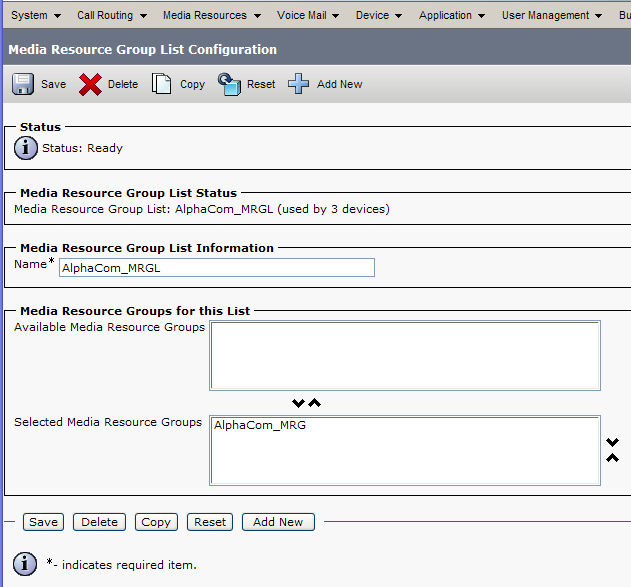The image size is (631, 587).
Task: Open the System menu
Action: click(35, 15)
